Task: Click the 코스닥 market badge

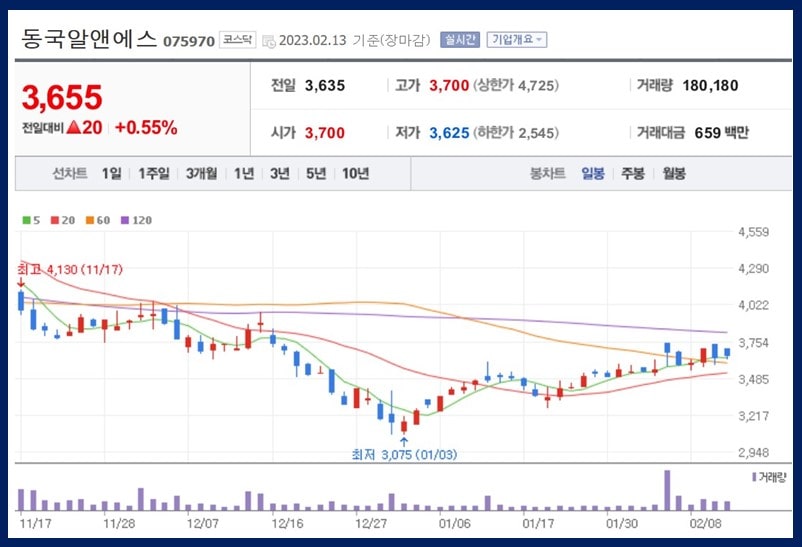Action: pyautogui.click(x=238, y=39)
